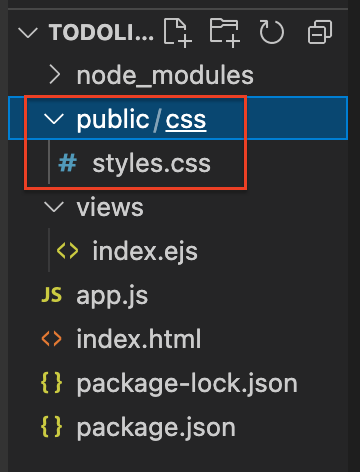Viewport: 360px width, 472px height.
Task: Open the package-lock.json file
Action: point(187,384)
